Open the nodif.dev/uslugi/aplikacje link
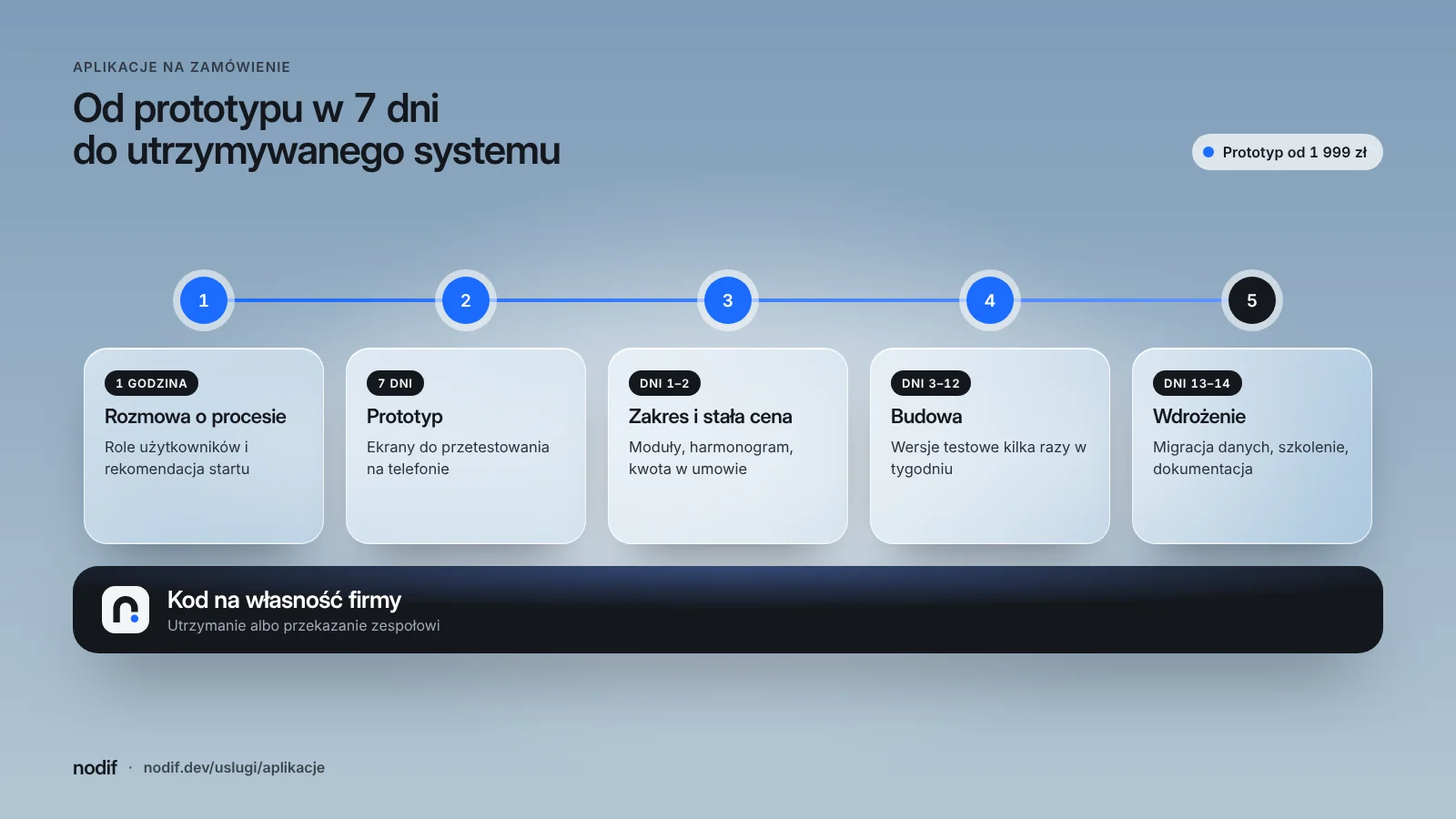The image size is (1456, 819). (x=234, y=767)
